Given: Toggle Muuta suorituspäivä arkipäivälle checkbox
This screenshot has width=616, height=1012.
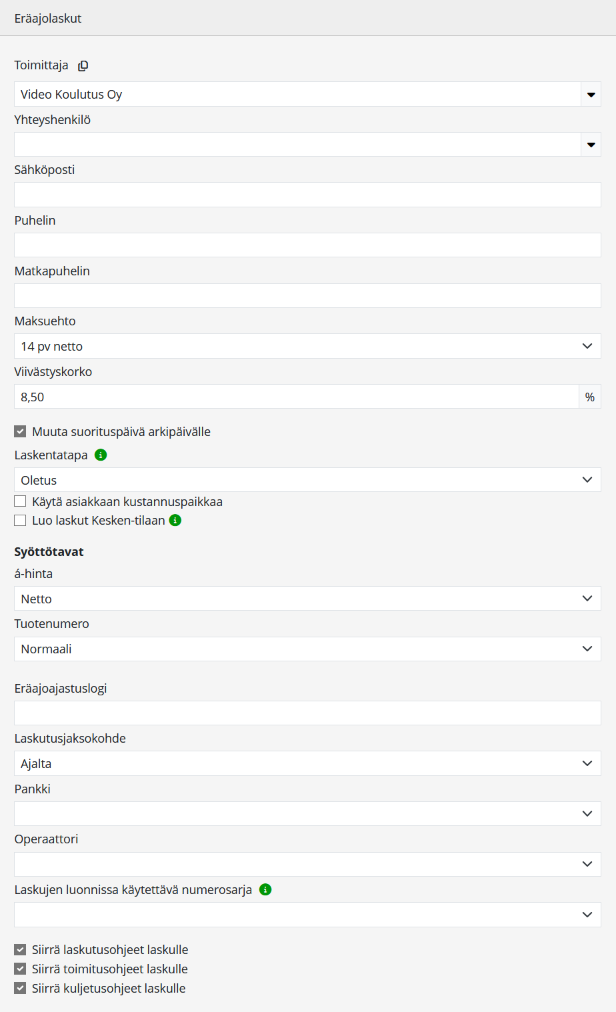Looking at the screenshot, I should tap(21, 431).
